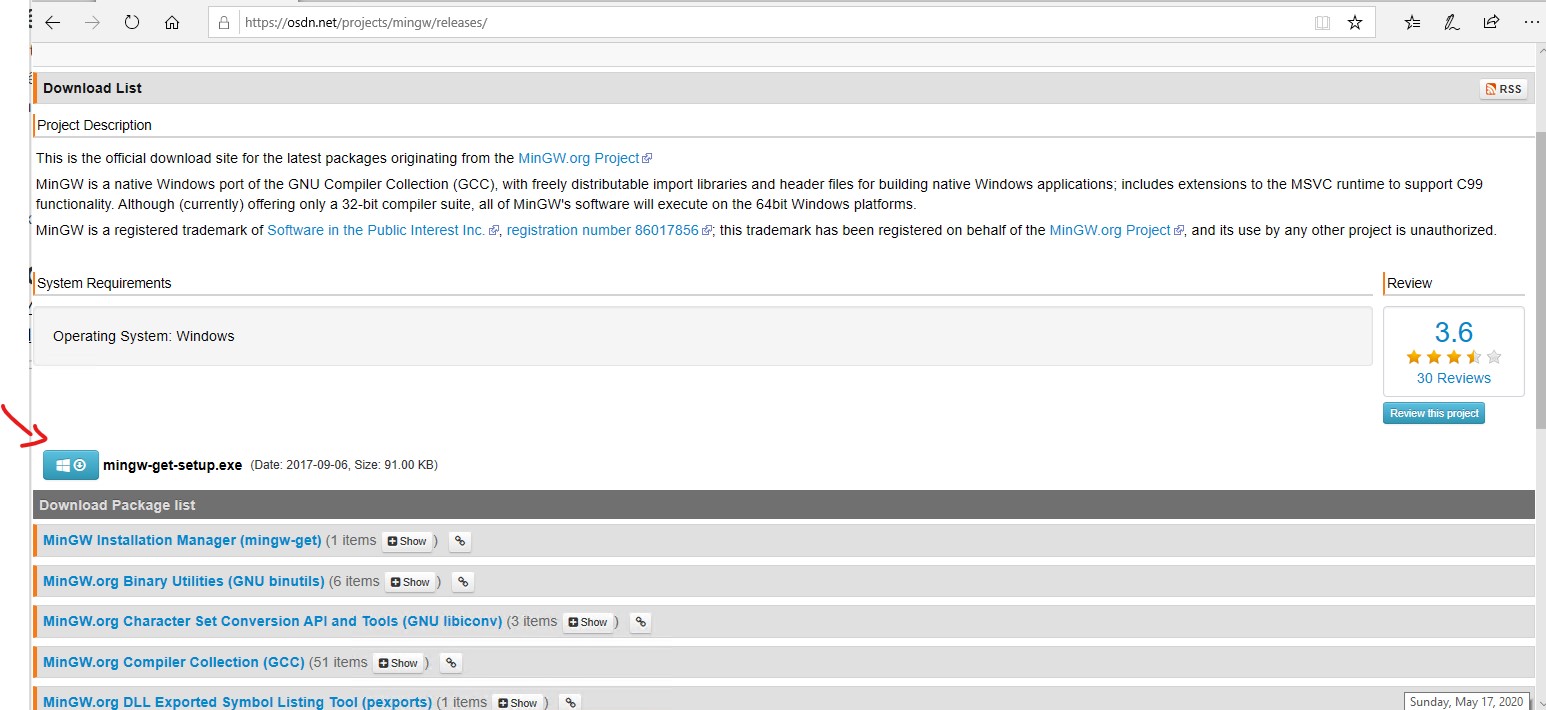Show items for GNU binutils
The image size is (1546, 710).
click(411, 582)
